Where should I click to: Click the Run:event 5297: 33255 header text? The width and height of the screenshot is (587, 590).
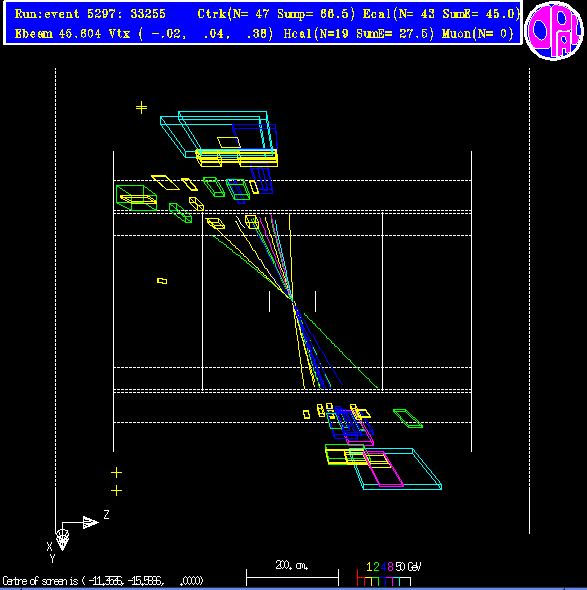[x=90, y=14]
